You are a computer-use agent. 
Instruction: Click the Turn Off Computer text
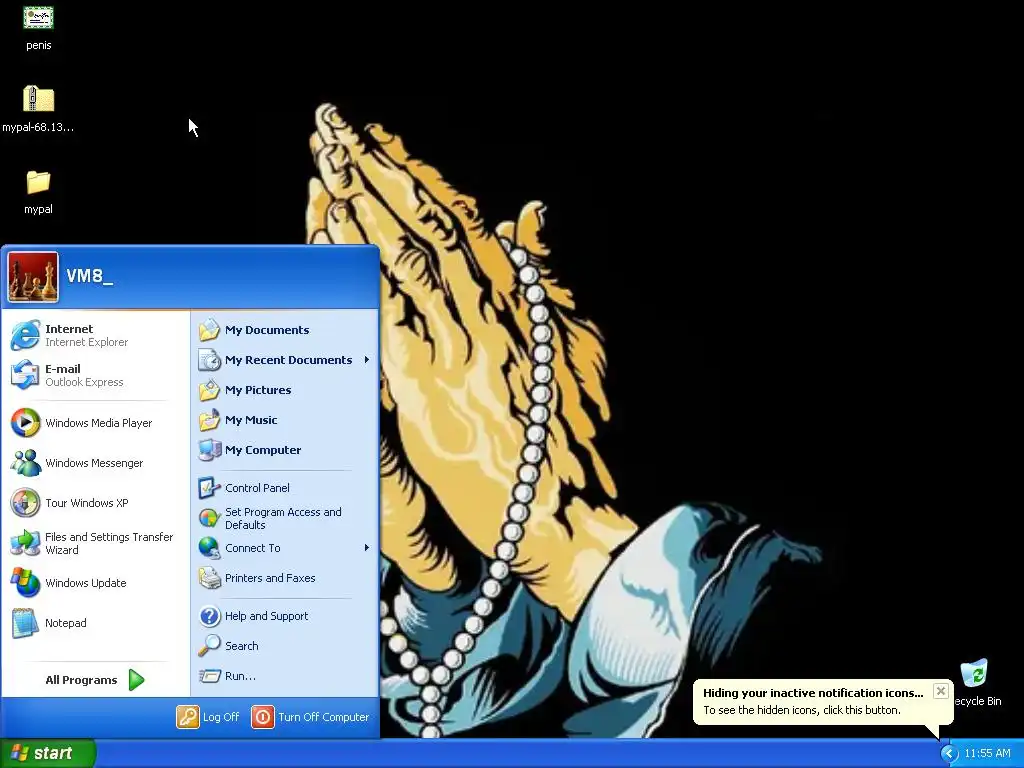click(323, 717)
